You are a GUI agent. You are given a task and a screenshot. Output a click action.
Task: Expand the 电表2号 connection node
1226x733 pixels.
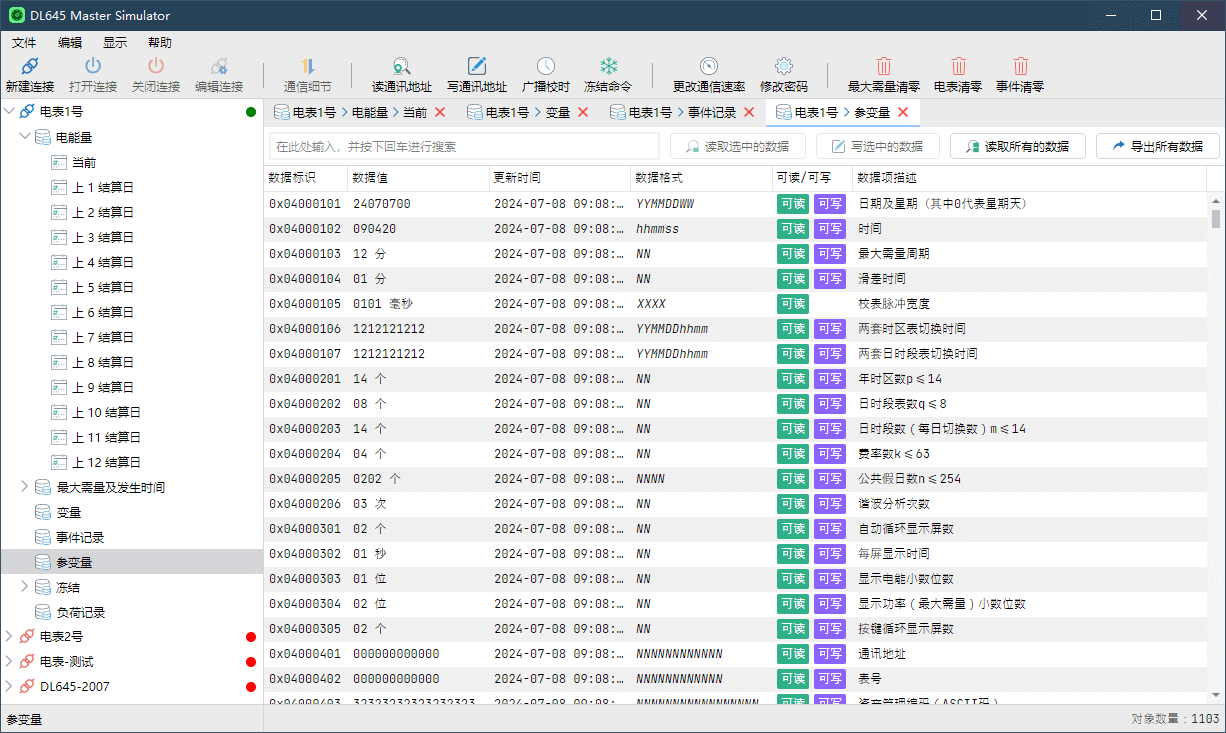[x=9, y=636]
